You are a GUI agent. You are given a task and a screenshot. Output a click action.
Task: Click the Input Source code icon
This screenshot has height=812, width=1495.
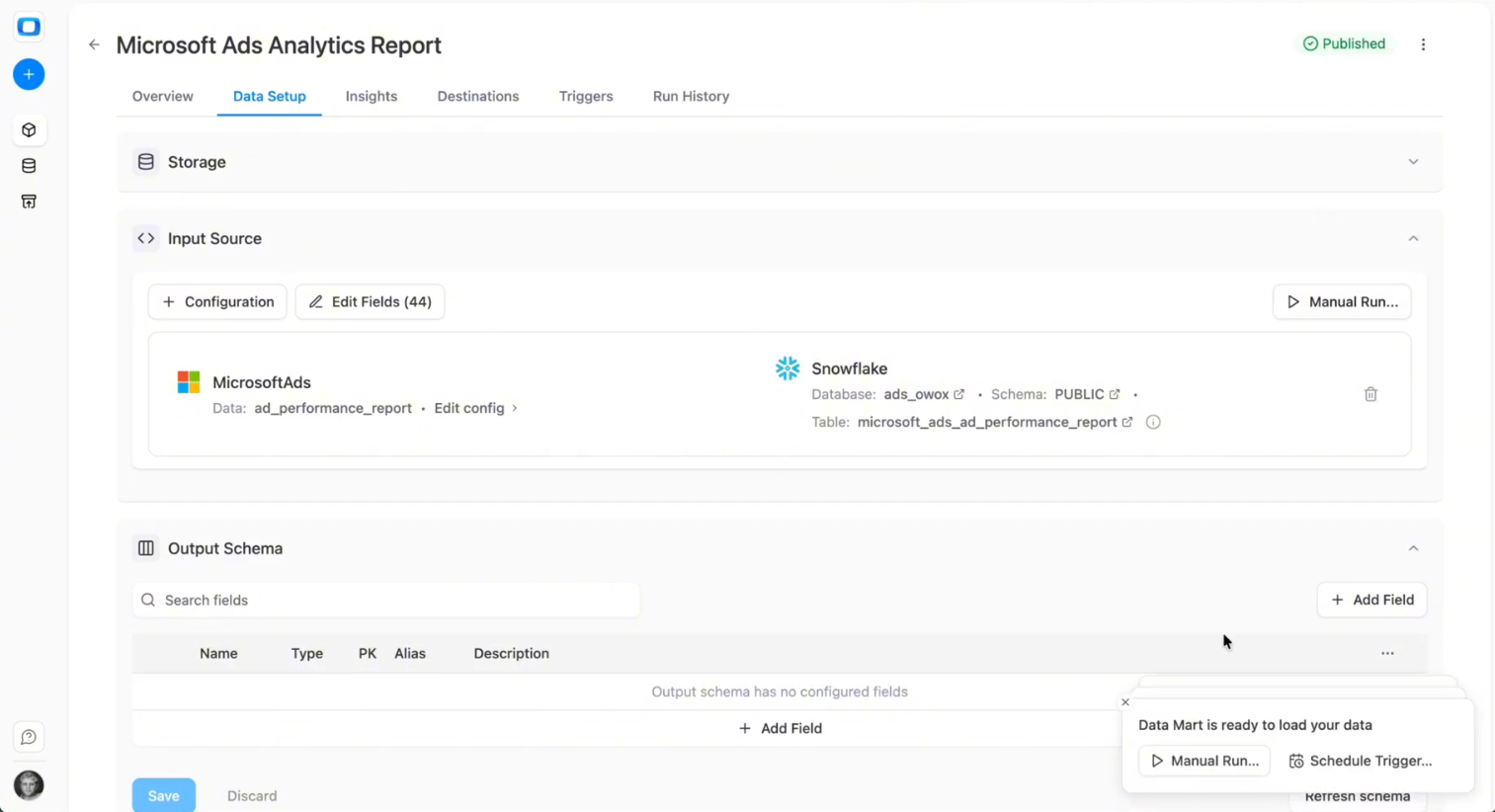pos(146,238)
